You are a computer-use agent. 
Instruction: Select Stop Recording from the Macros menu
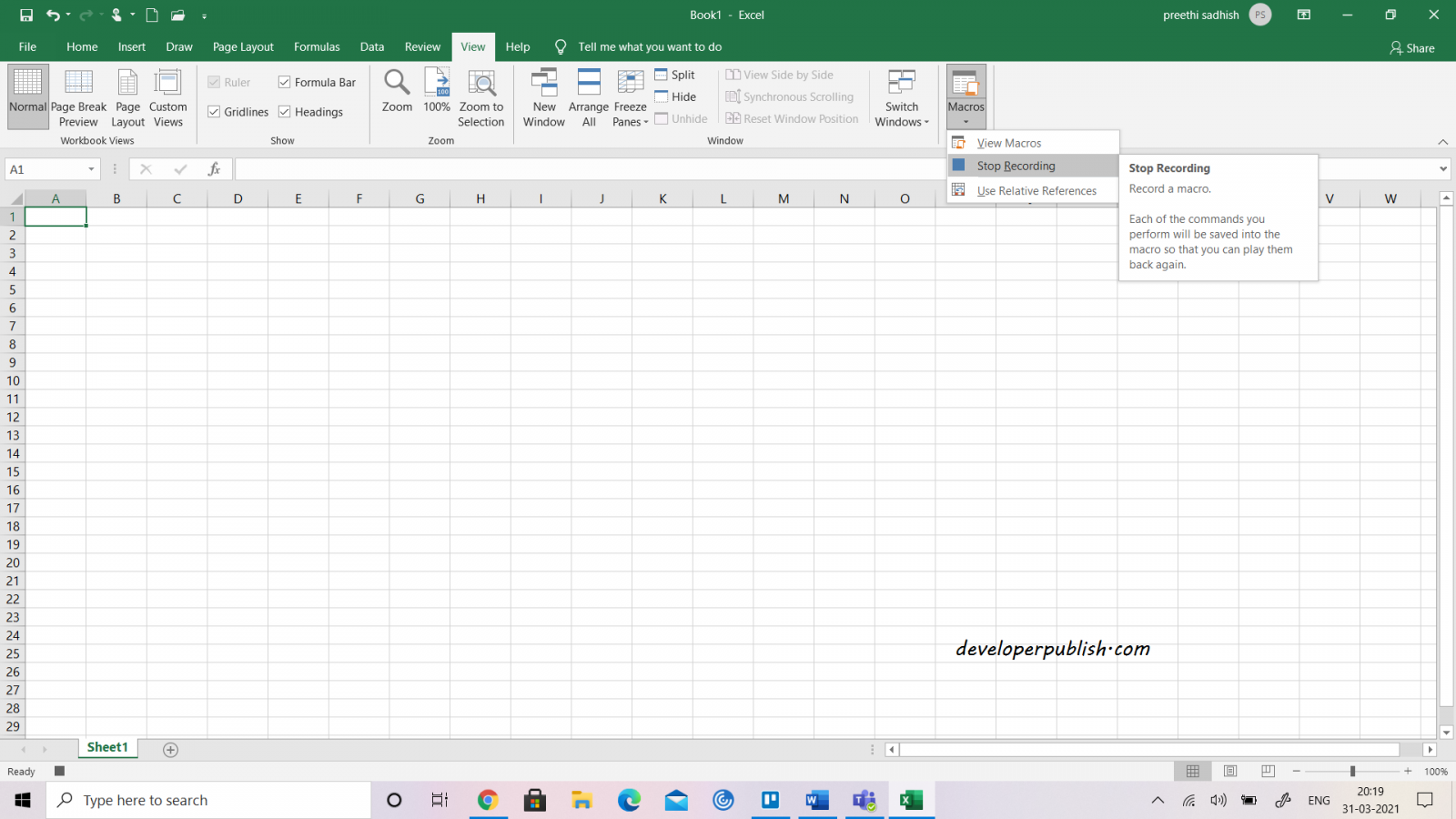point(1016,166)
